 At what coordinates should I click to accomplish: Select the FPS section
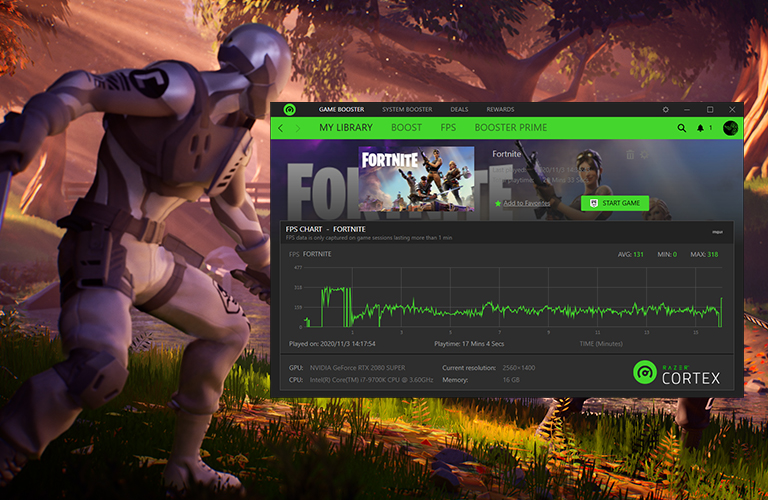click(448, 128)
